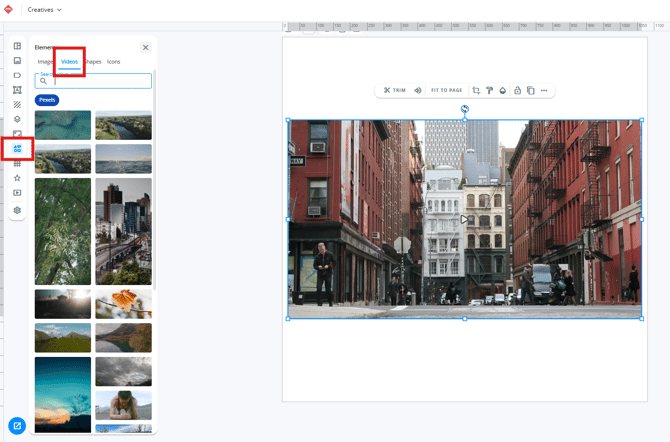
Task: Click the star favorites sidebar icon
Action: (17, 178)
